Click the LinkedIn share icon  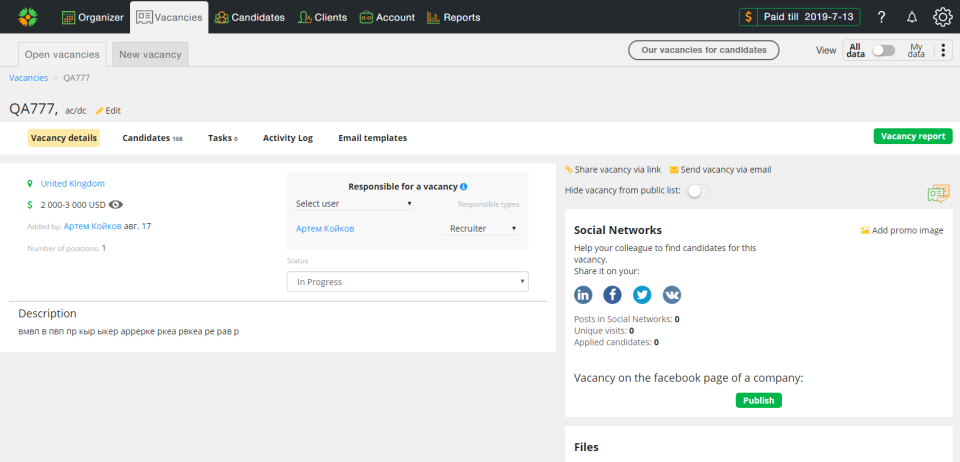click(583, 295)
